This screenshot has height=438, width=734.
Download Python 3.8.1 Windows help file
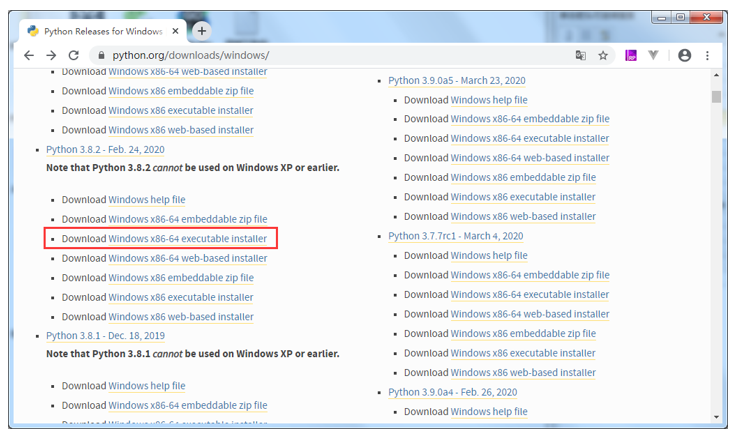147,386
